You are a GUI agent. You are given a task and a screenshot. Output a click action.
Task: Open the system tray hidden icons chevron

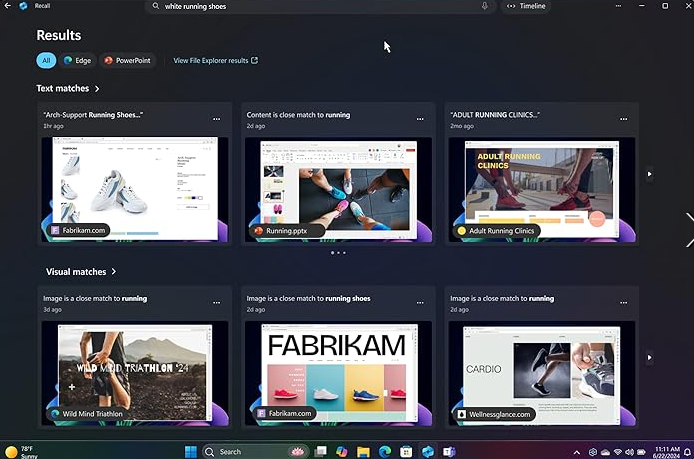[578, 452]
